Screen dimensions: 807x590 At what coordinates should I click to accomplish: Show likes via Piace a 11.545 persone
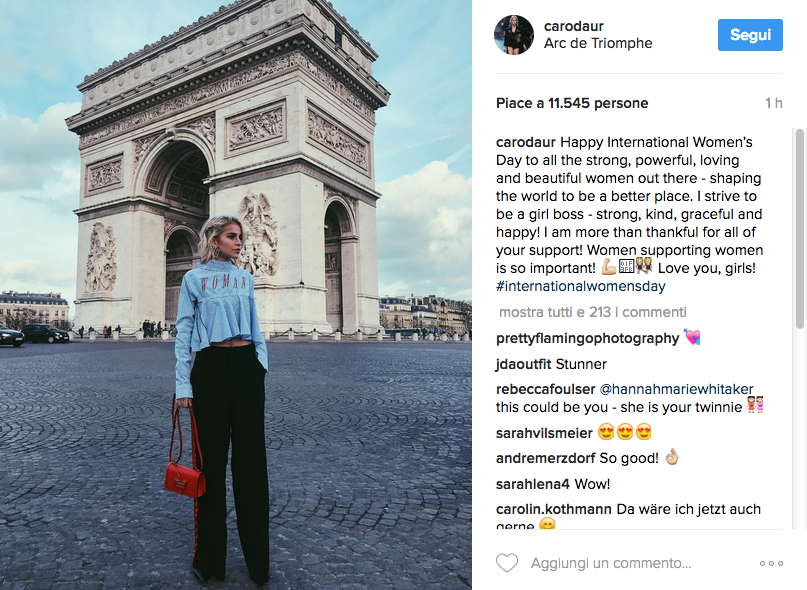572,103
